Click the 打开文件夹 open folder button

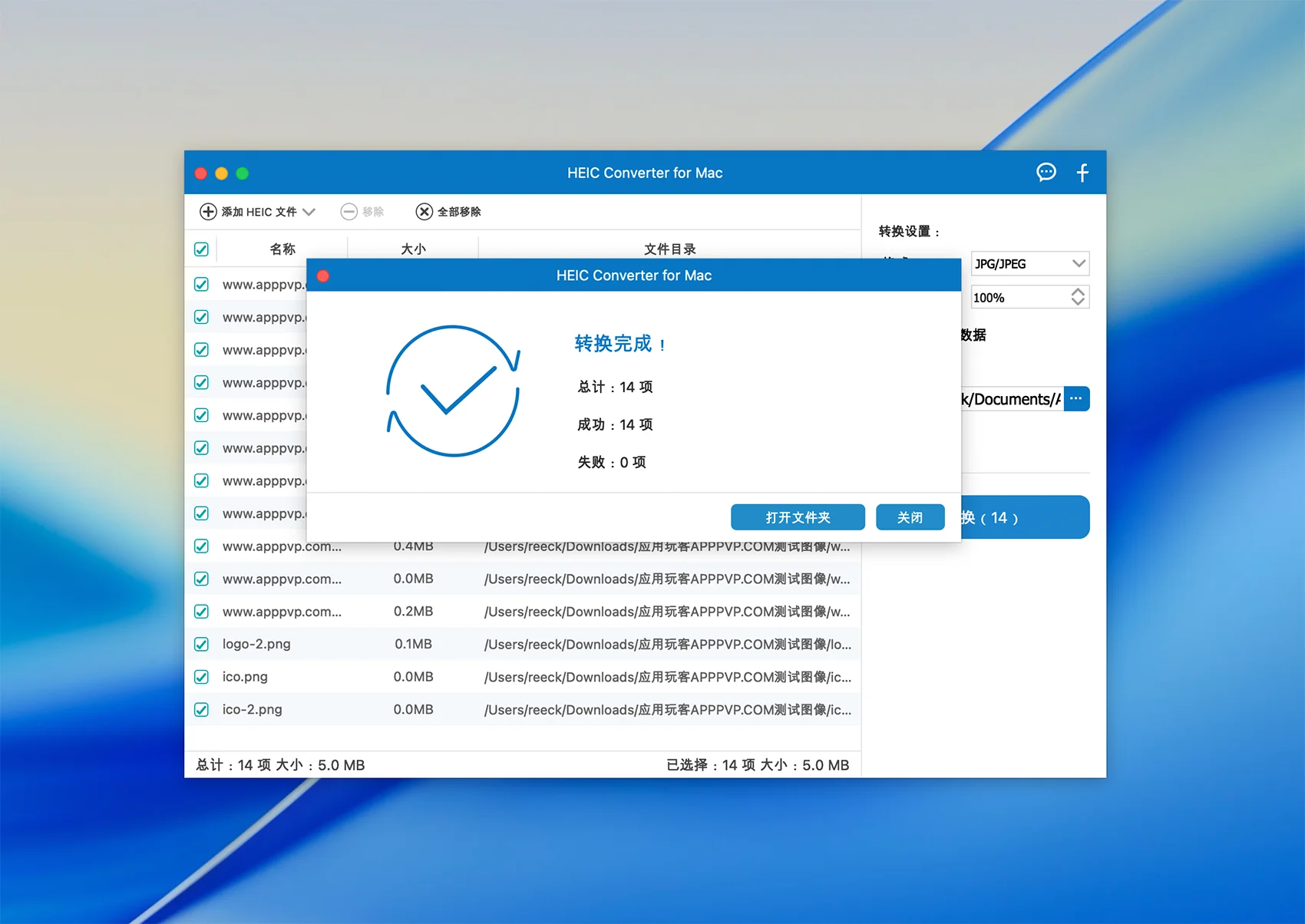(798, 517)
